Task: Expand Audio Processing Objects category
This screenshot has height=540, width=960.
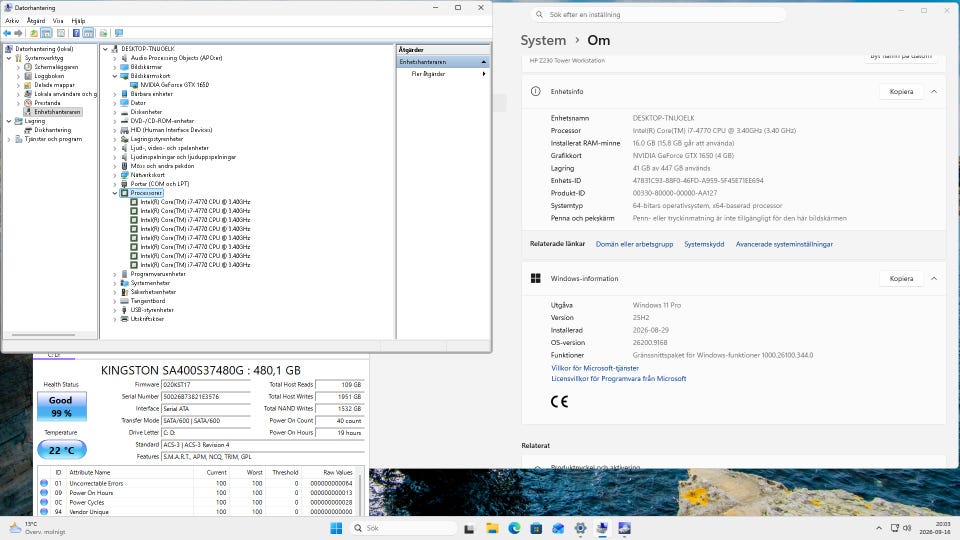Action: pos(114,58)
